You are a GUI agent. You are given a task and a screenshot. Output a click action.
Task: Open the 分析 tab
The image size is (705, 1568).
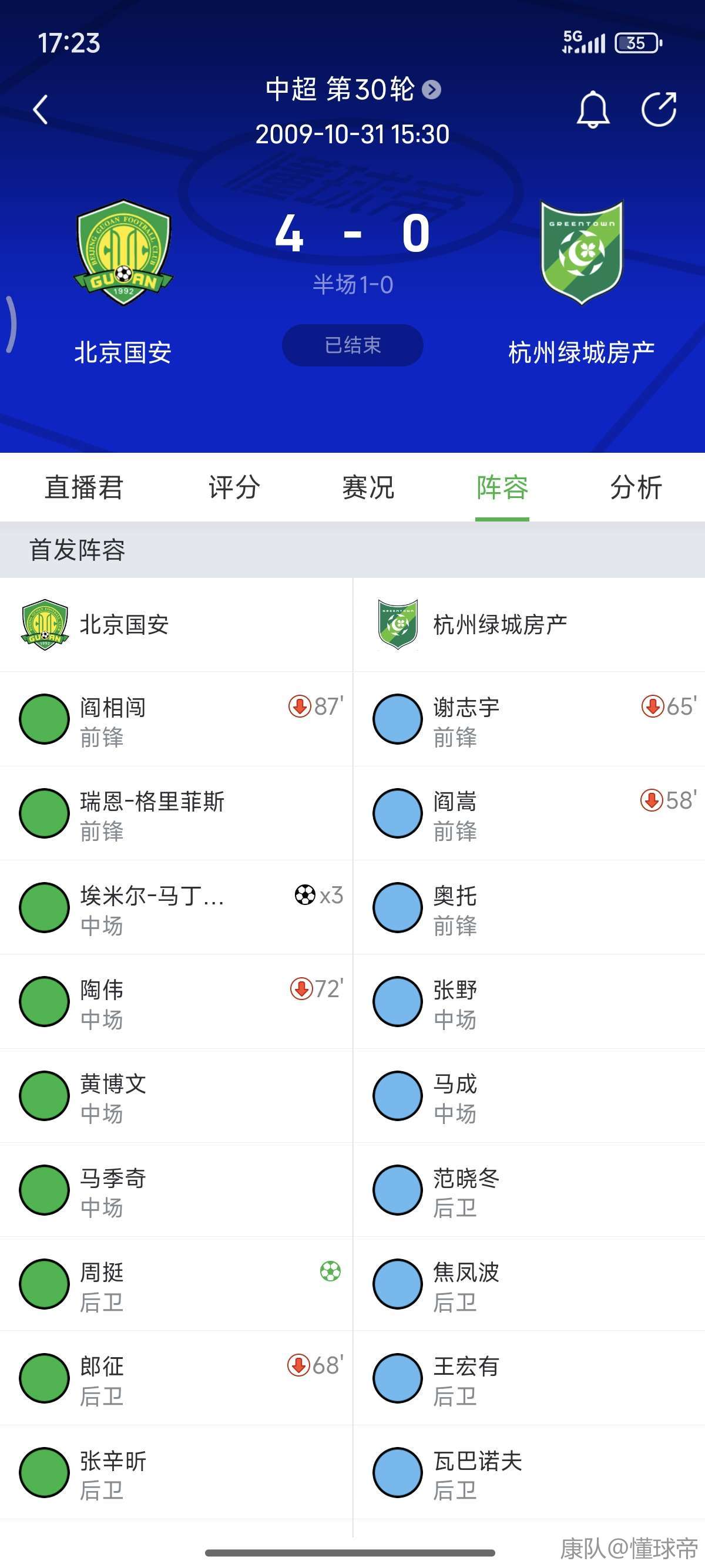click(x=636, y=487)
